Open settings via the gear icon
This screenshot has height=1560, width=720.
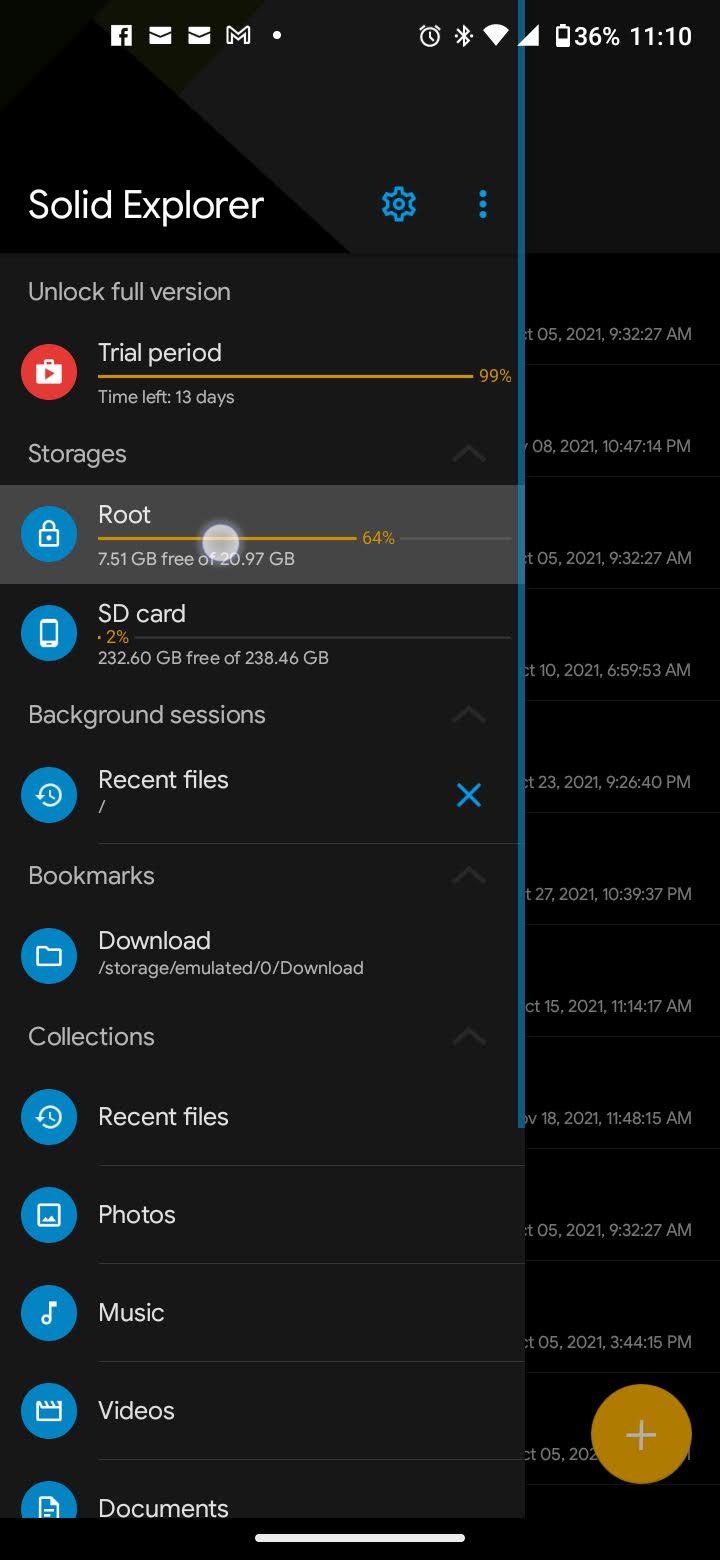(398, 204)
